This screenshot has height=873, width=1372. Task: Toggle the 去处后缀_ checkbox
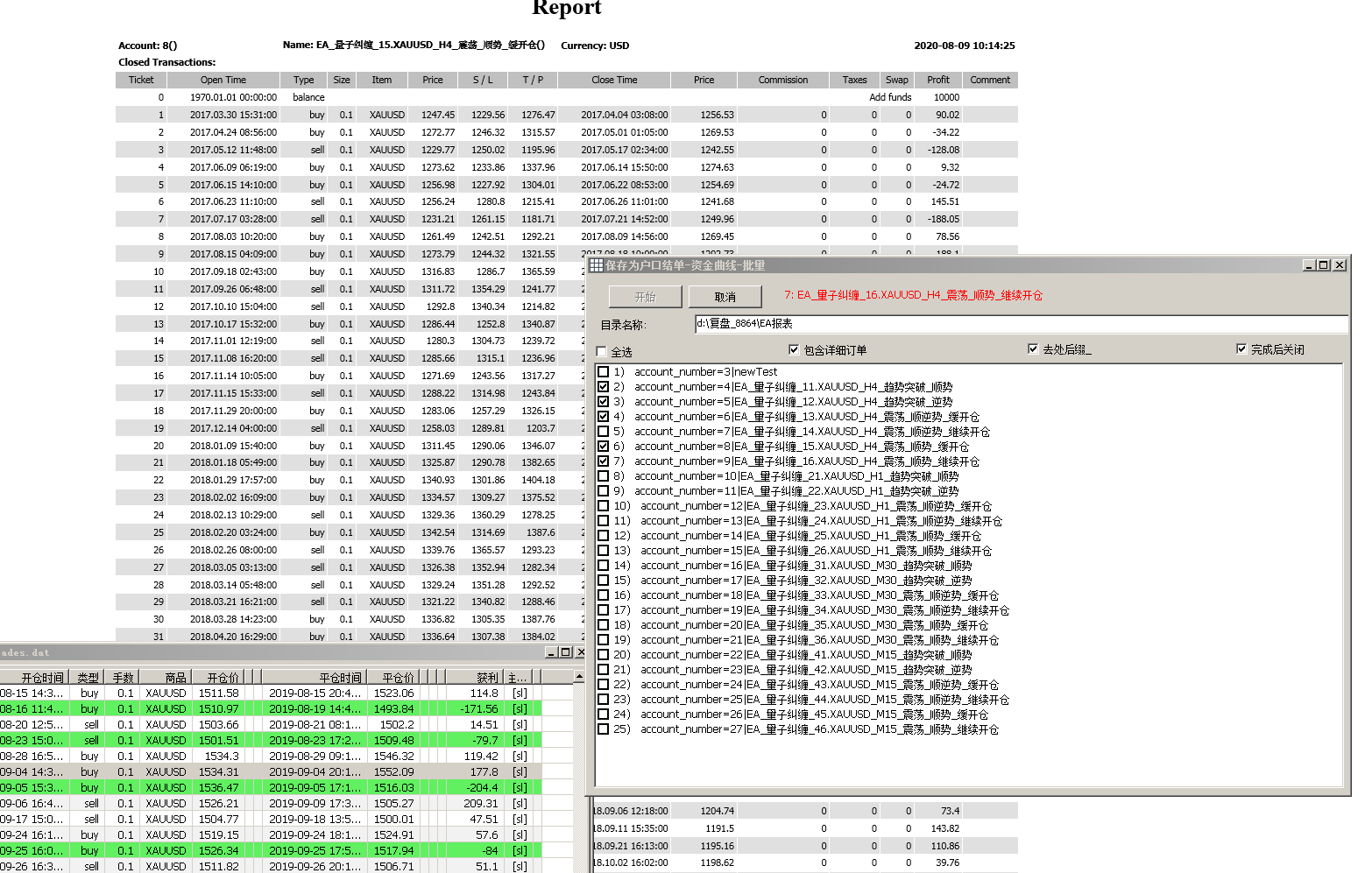[1033, 348]
